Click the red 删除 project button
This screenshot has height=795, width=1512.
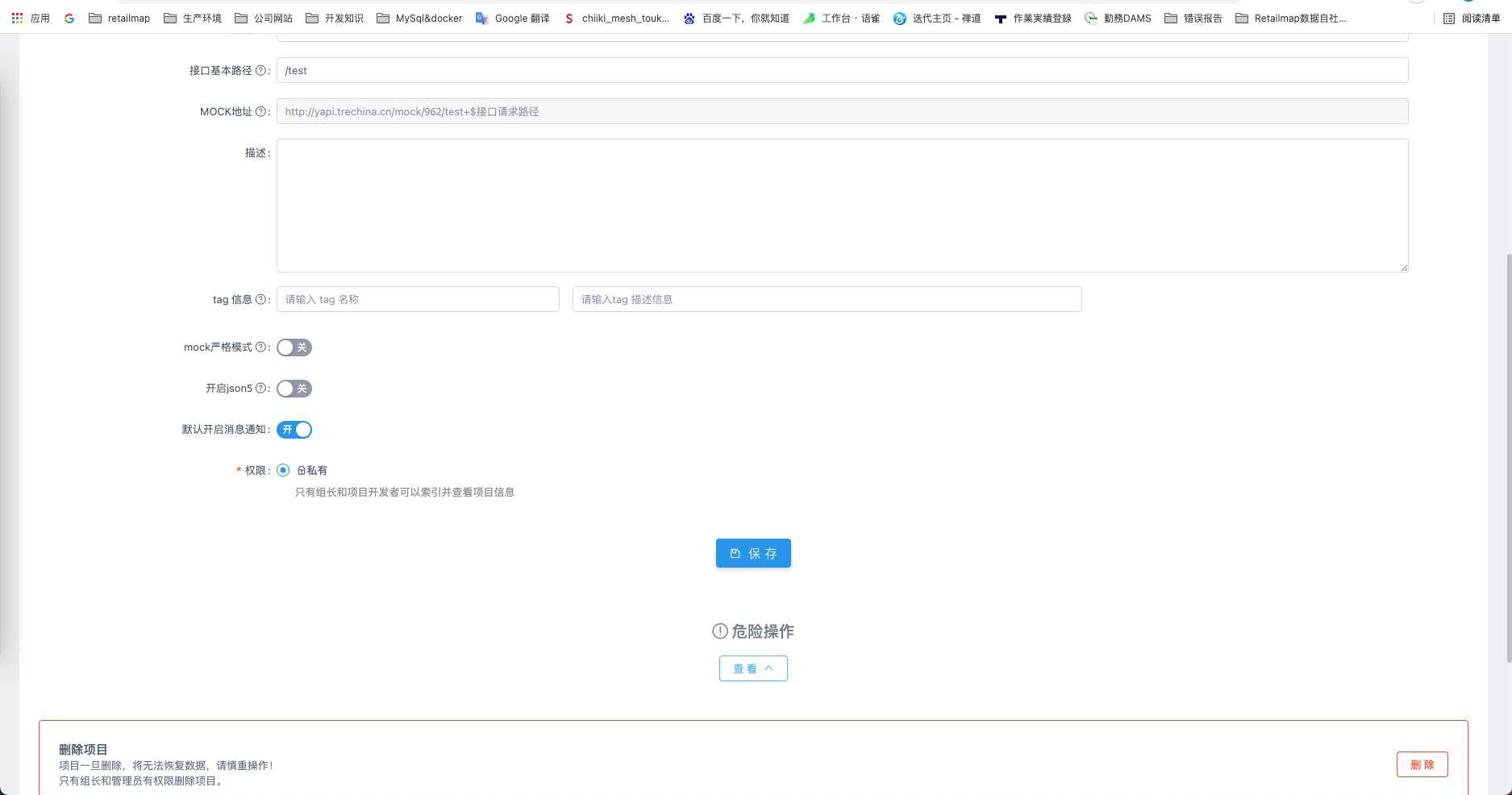(1422, 764)
